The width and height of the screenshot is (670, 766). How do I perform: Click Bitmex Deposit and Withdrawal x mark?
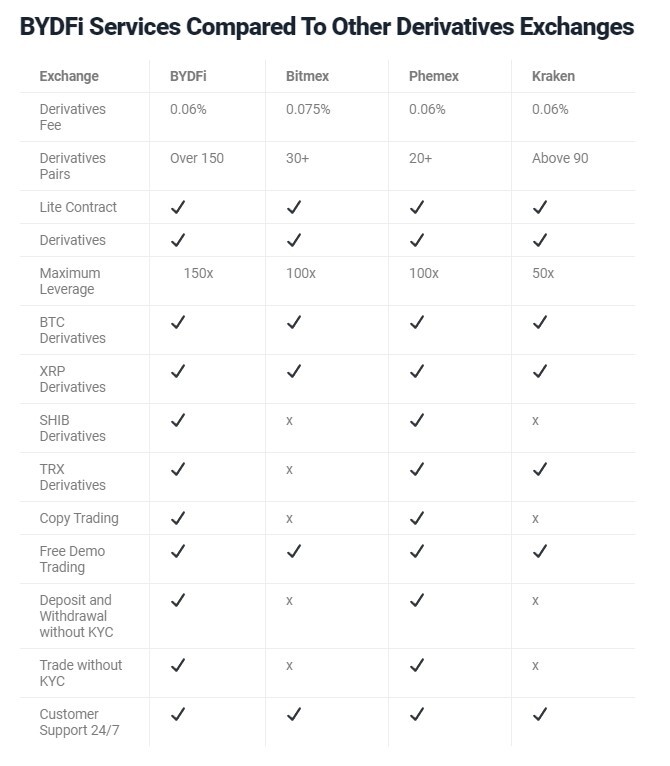pos(289,601)
